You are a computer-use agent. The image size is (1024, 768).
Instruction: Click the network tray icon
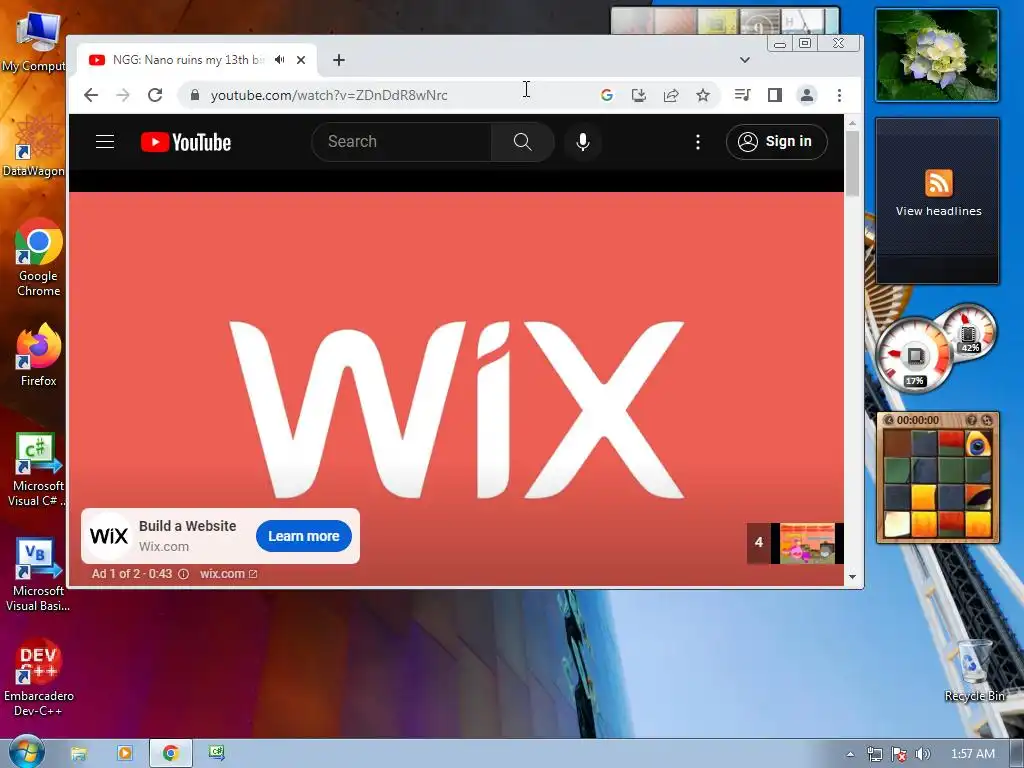pos(874,754)
